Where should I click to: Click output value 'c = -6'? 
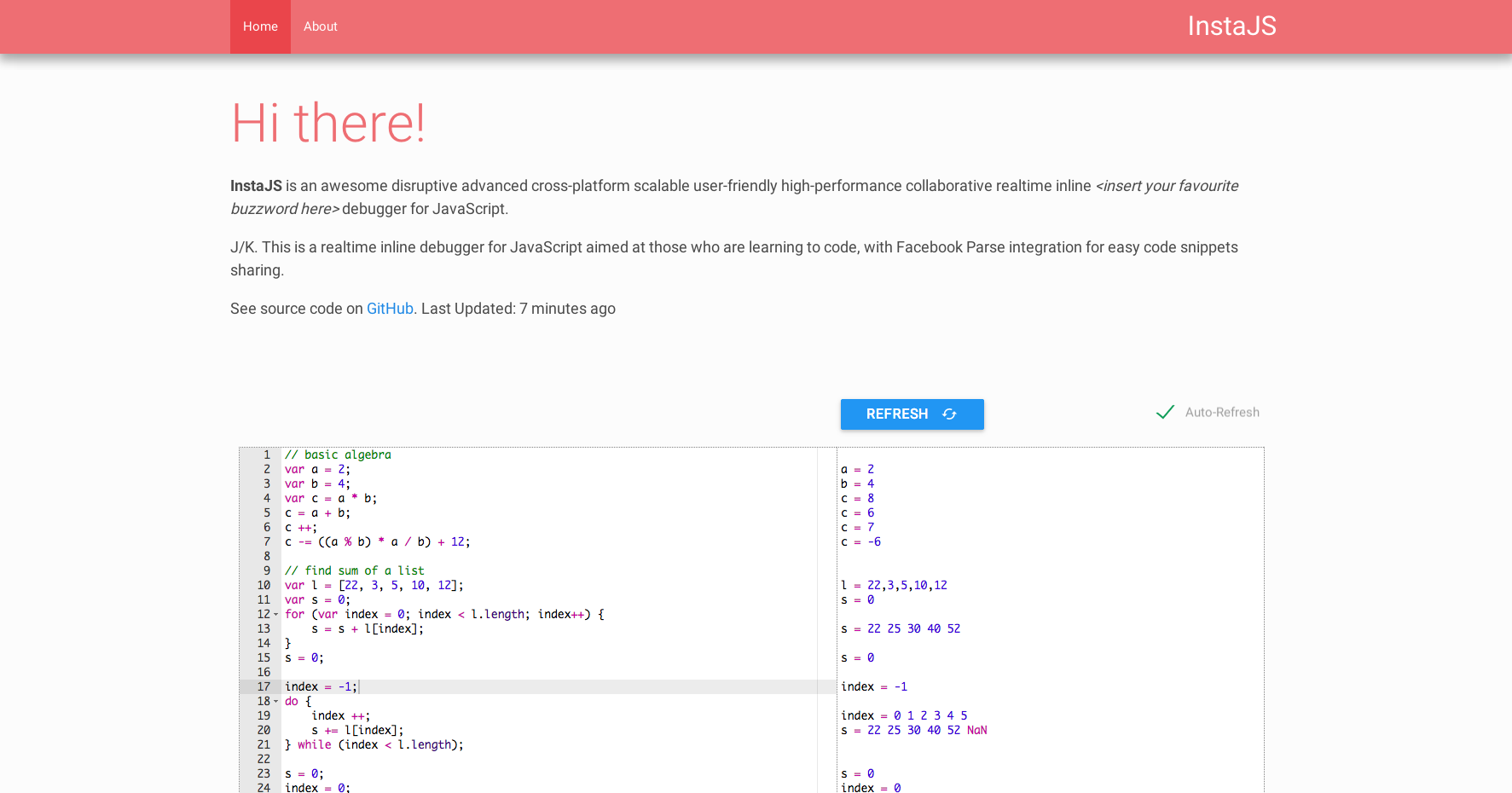[x=861, y=542]
